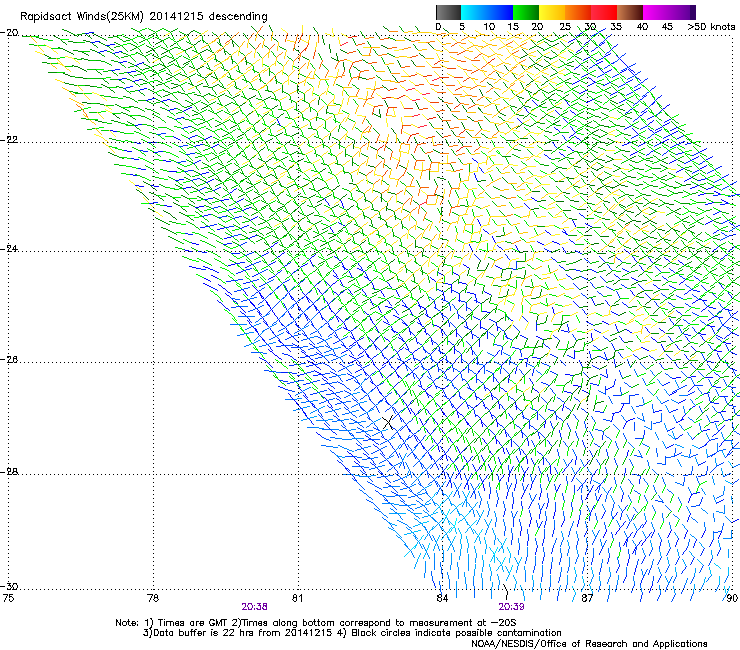Click the title 'Rapidsact Winds(25KM) 20141215 descending'
The image size is (740, 650).
click(143, 17)
